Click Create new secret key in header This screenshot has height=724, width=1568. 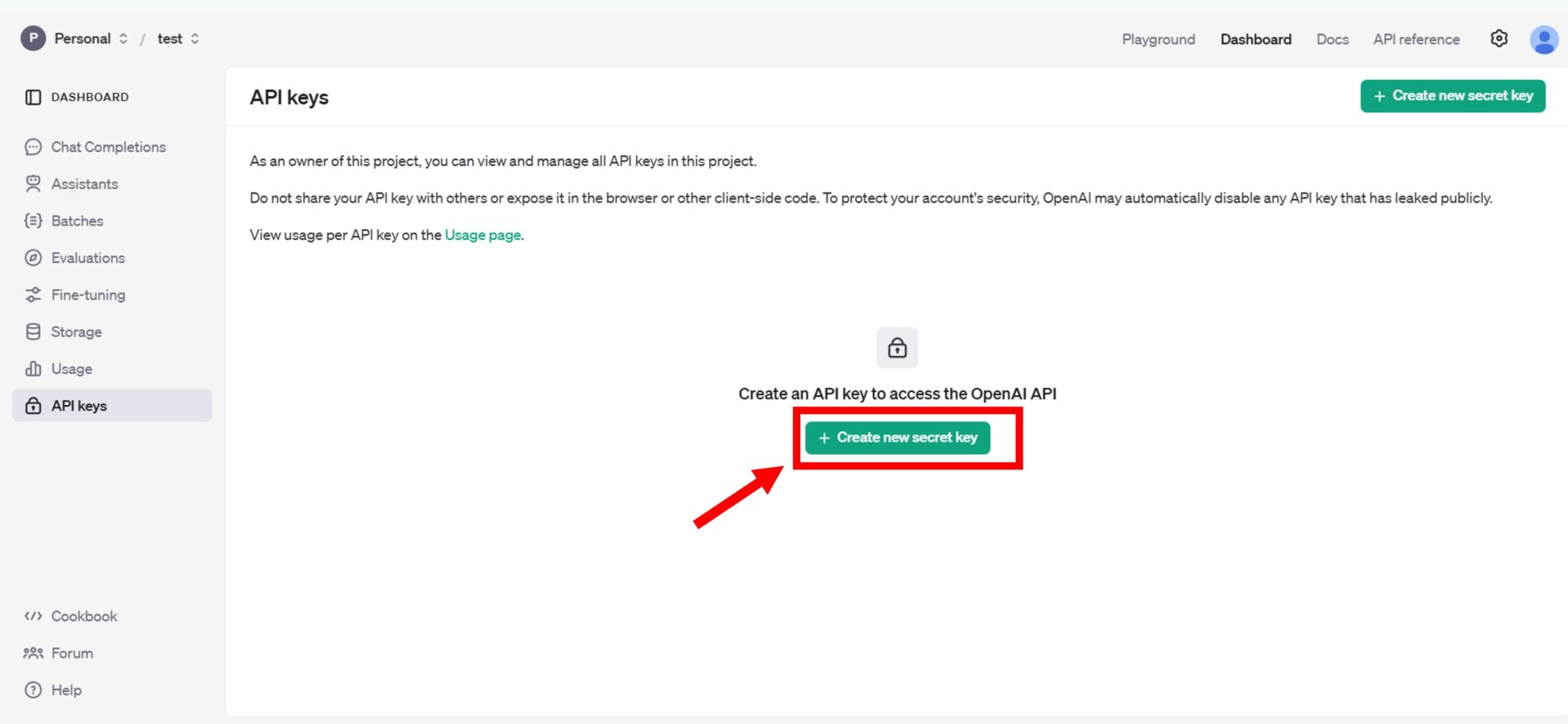tap(1452, 96)
